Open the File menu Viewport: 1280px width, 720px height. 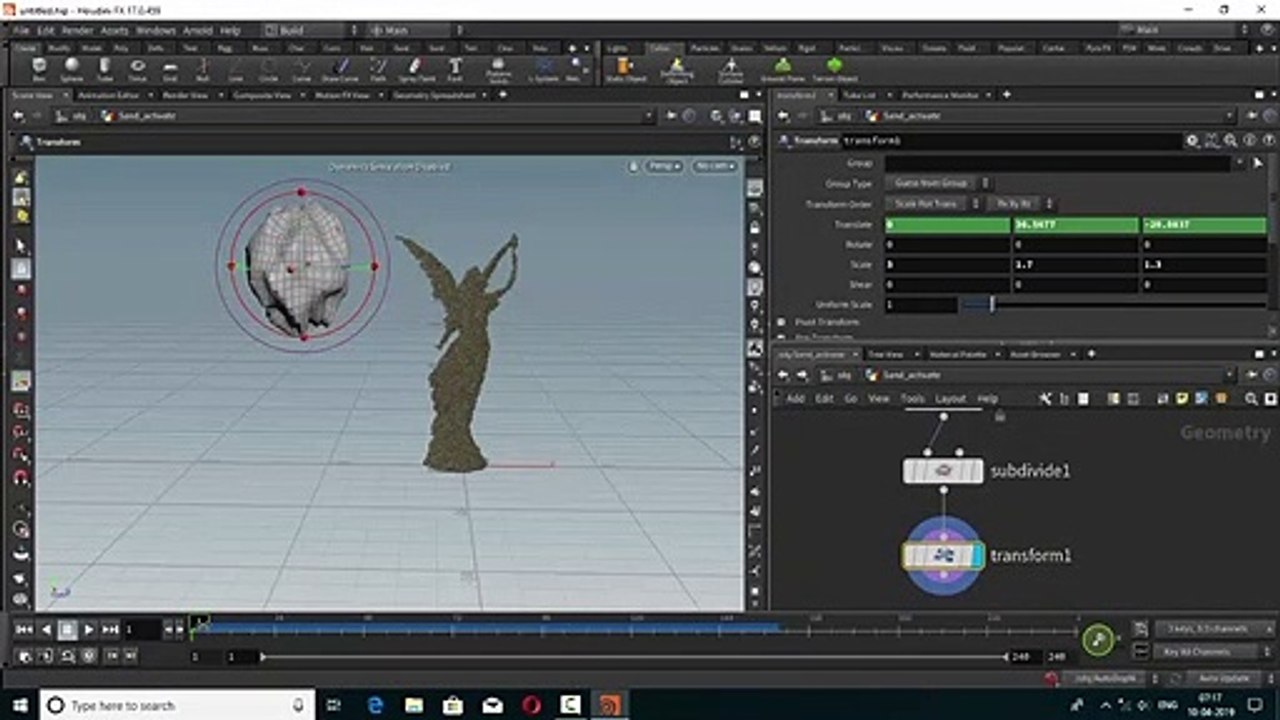pyautogui.click(x=21, y=31)
